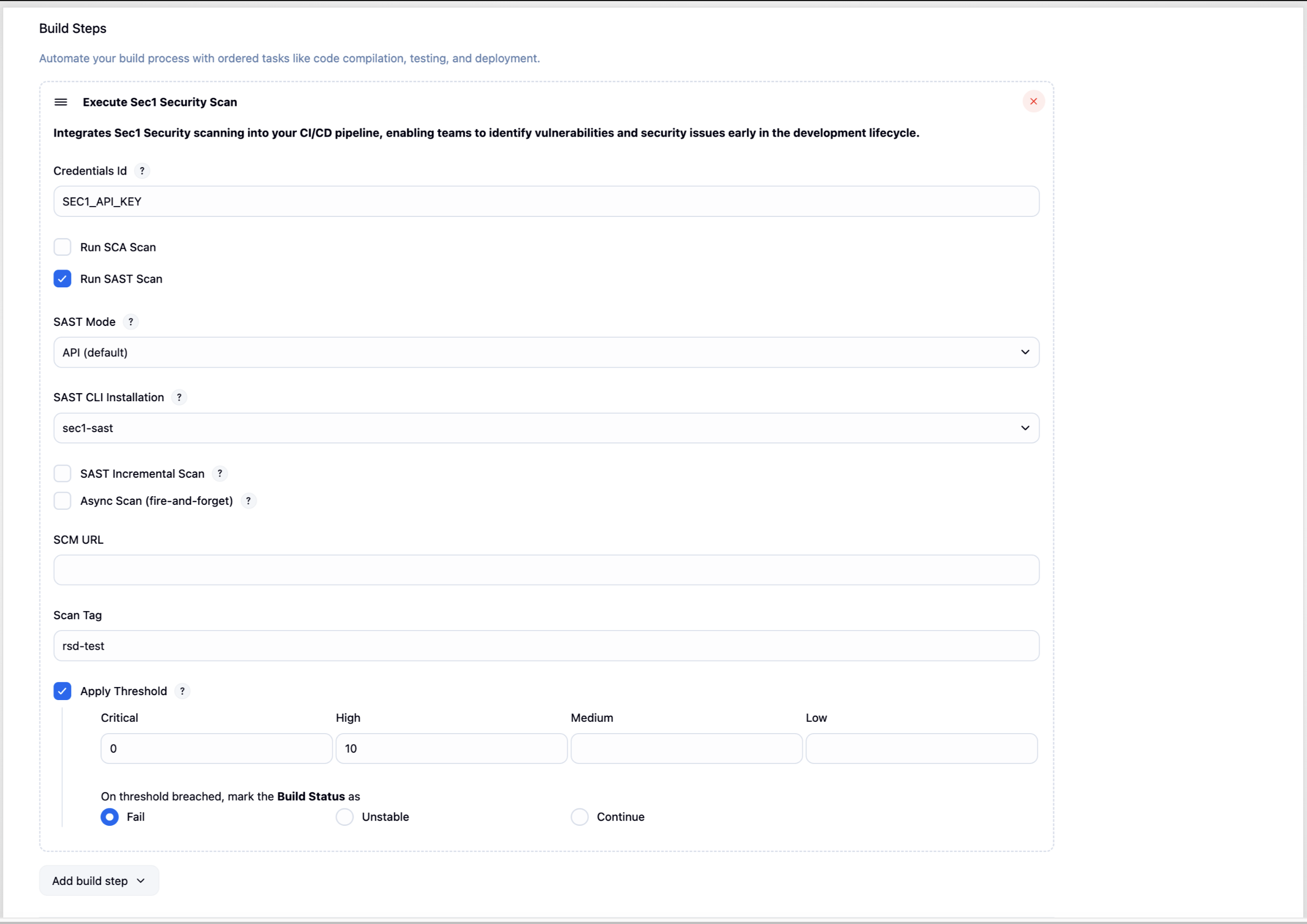Click the Run SAST Scan label
This screenshot has height=924, width=1307.
[121, 279]
